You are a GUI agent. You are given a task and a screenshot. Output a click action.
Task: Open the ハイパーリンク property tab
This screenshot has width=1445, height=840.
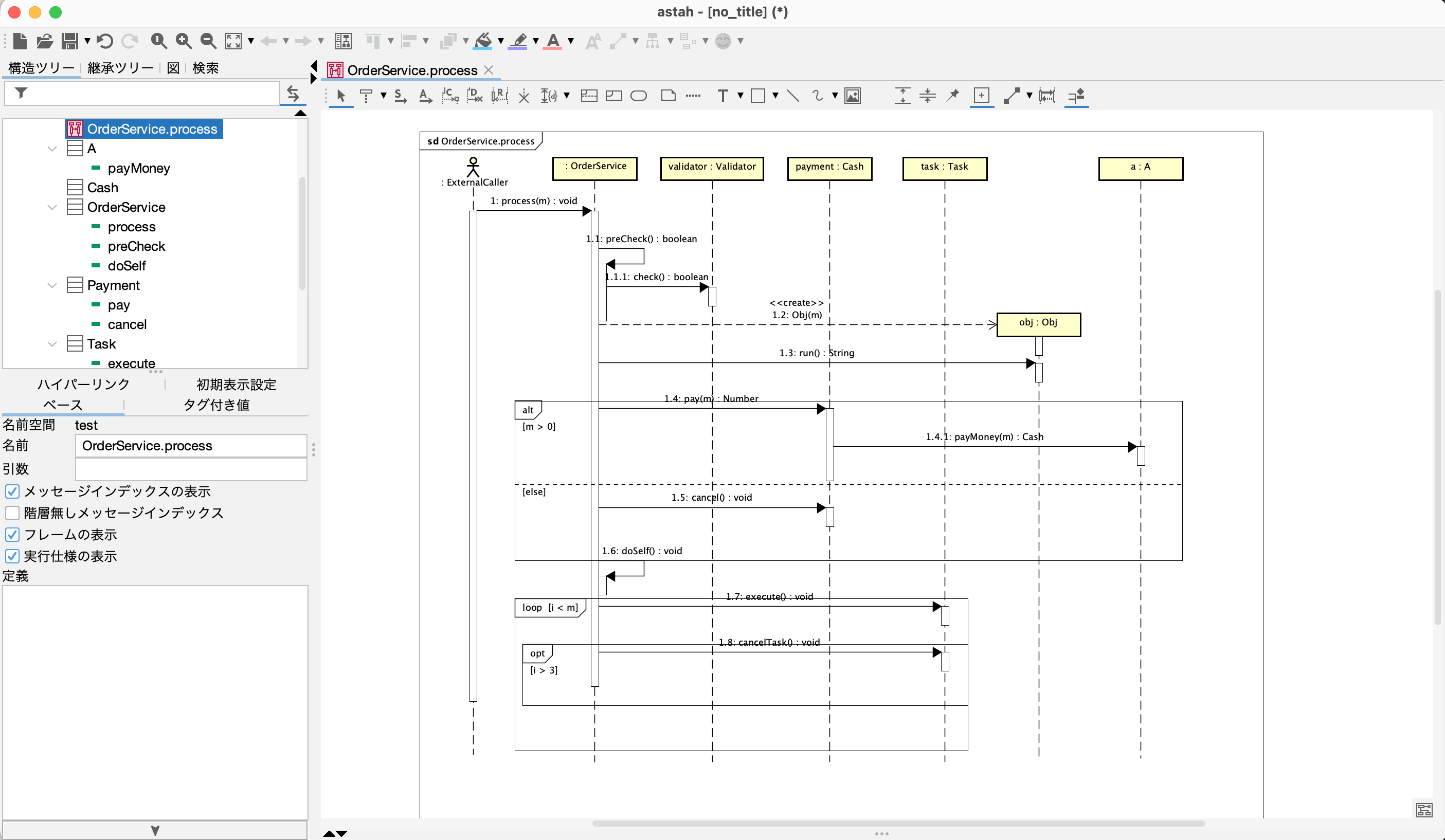click(x=83, y=384)
